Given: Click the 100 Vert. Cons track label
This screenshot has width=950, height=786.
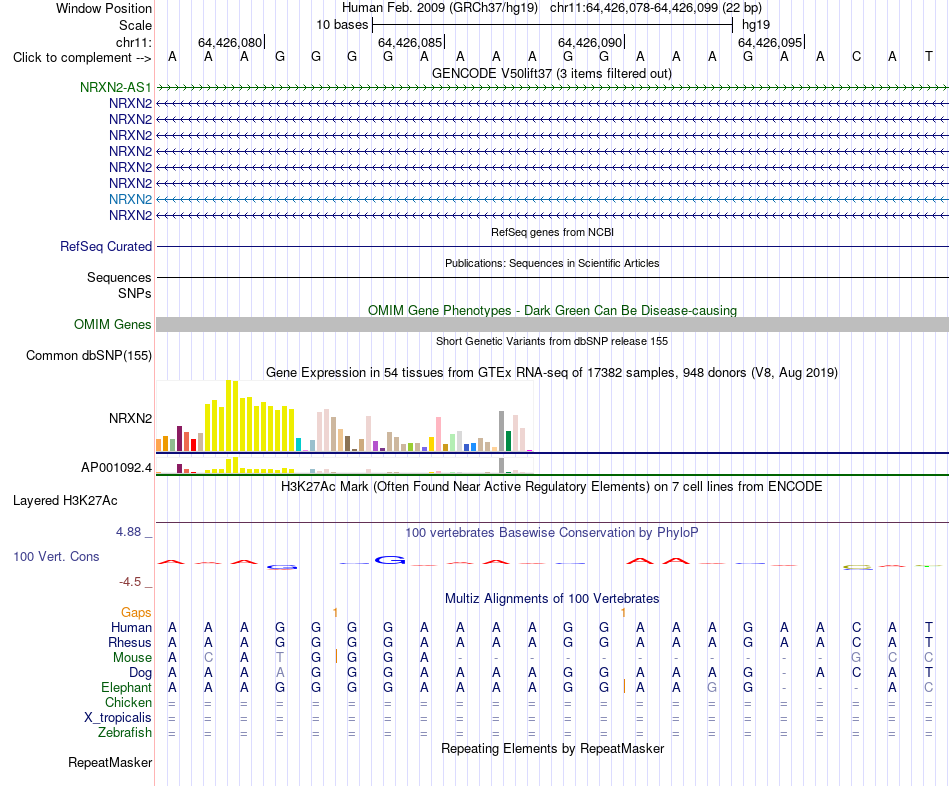Looking at the screenshot, I should click(x=56, y=556).
